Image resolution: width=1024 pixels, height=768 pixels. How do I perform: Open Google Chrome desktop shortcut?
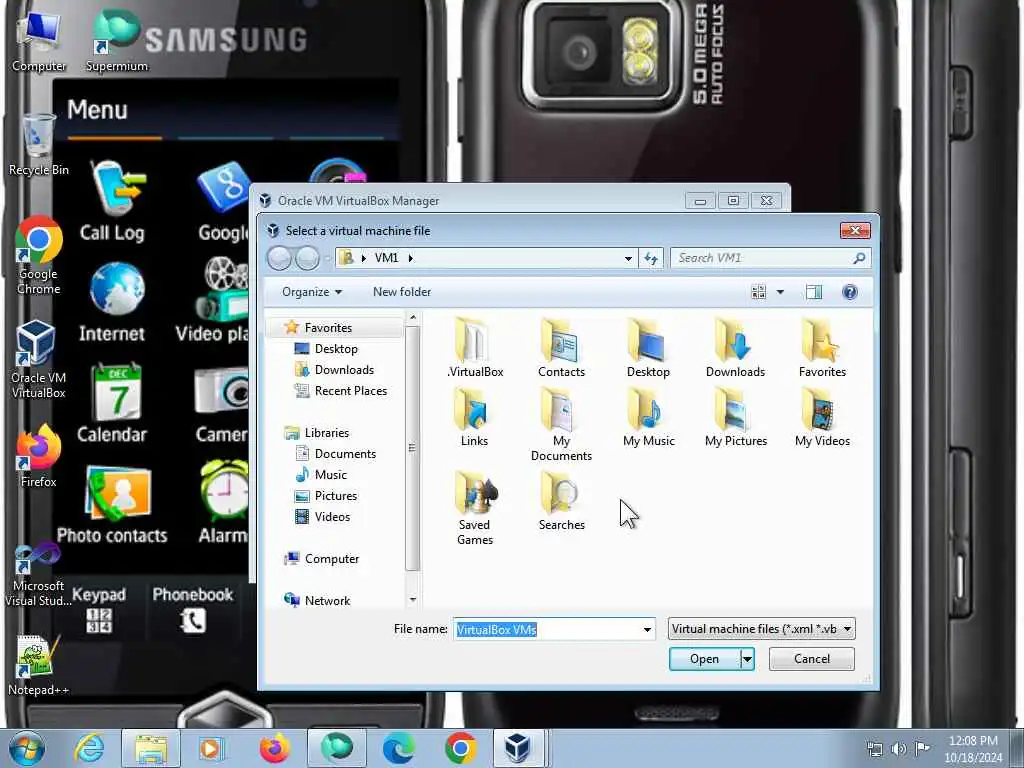point(39,256)
